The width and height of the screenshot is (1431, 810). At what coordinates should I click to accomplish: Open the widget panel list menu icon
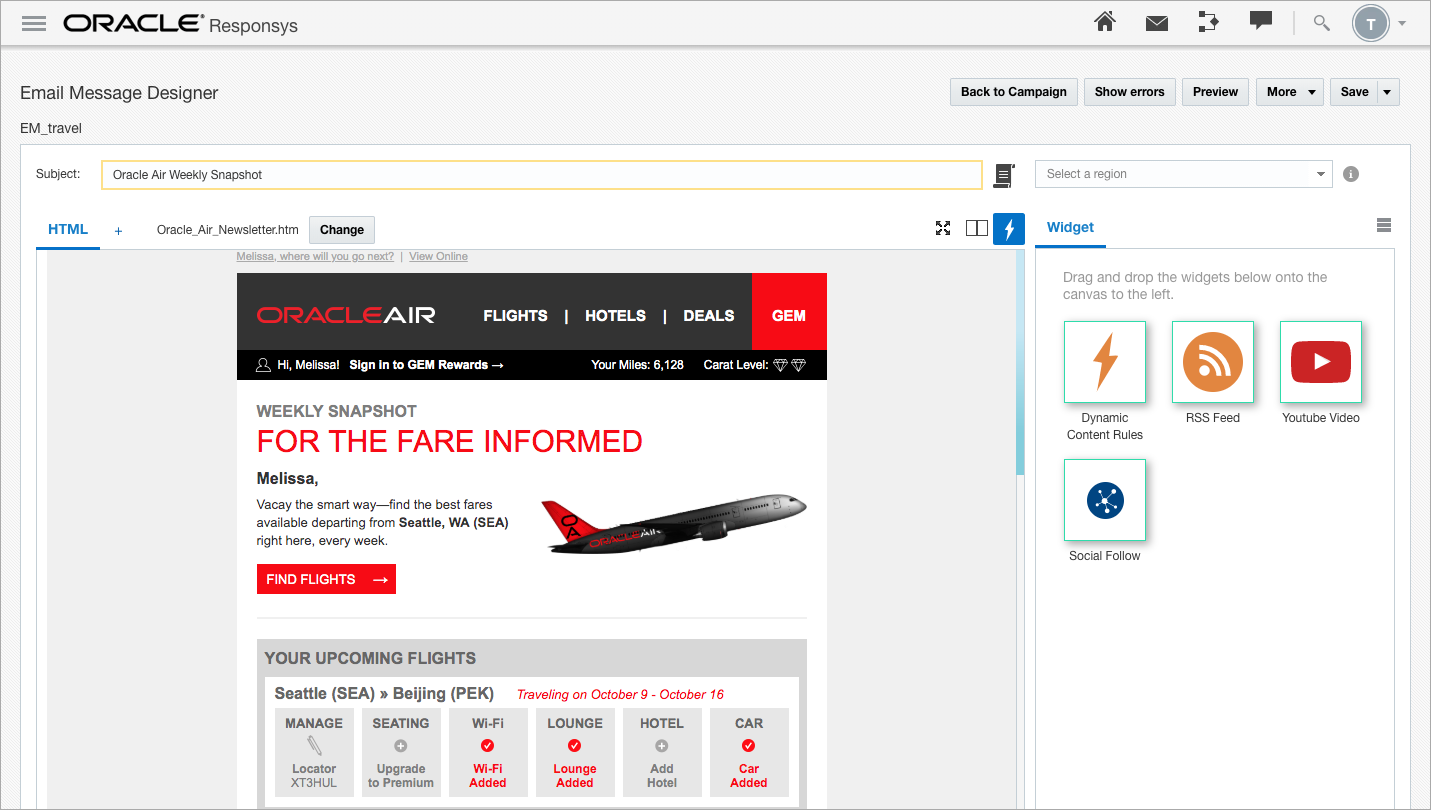pos(1384,225)
